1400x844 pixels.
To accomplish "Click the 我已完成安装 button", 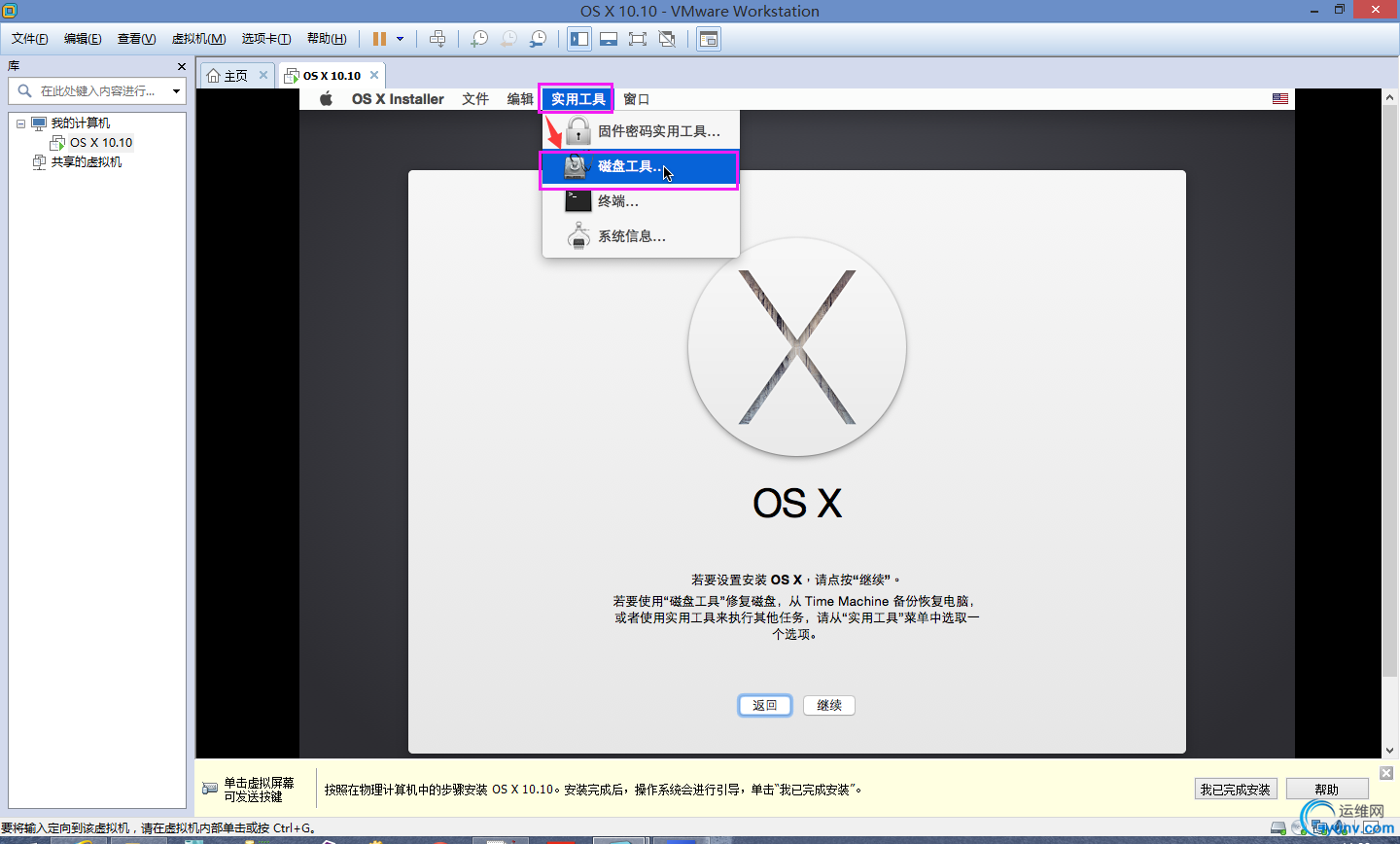I will (1235, 790).
